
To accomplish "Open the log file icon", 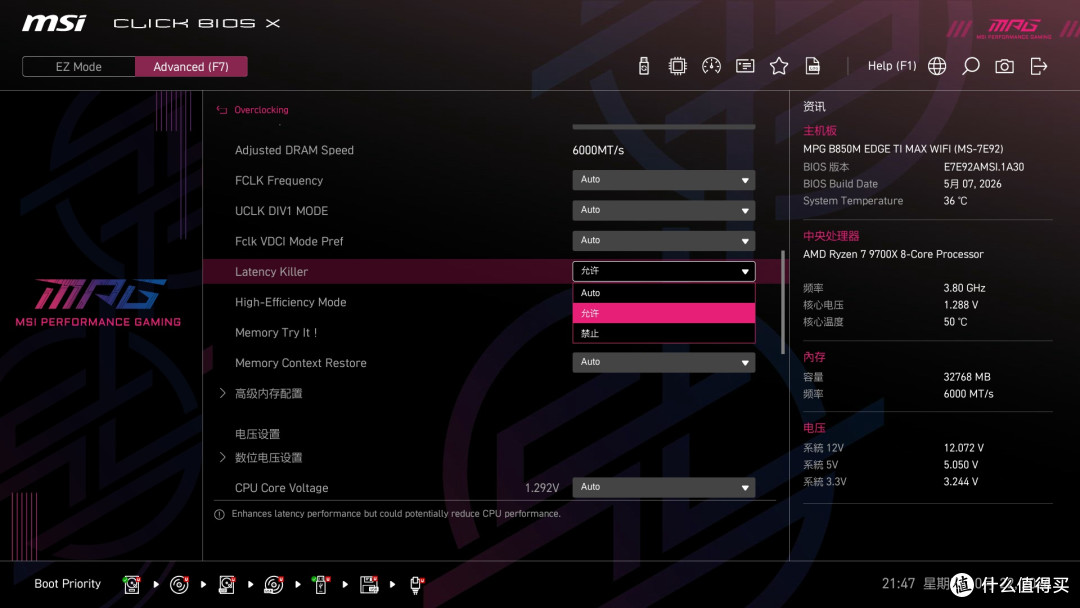I will click(x=813, y=66).
